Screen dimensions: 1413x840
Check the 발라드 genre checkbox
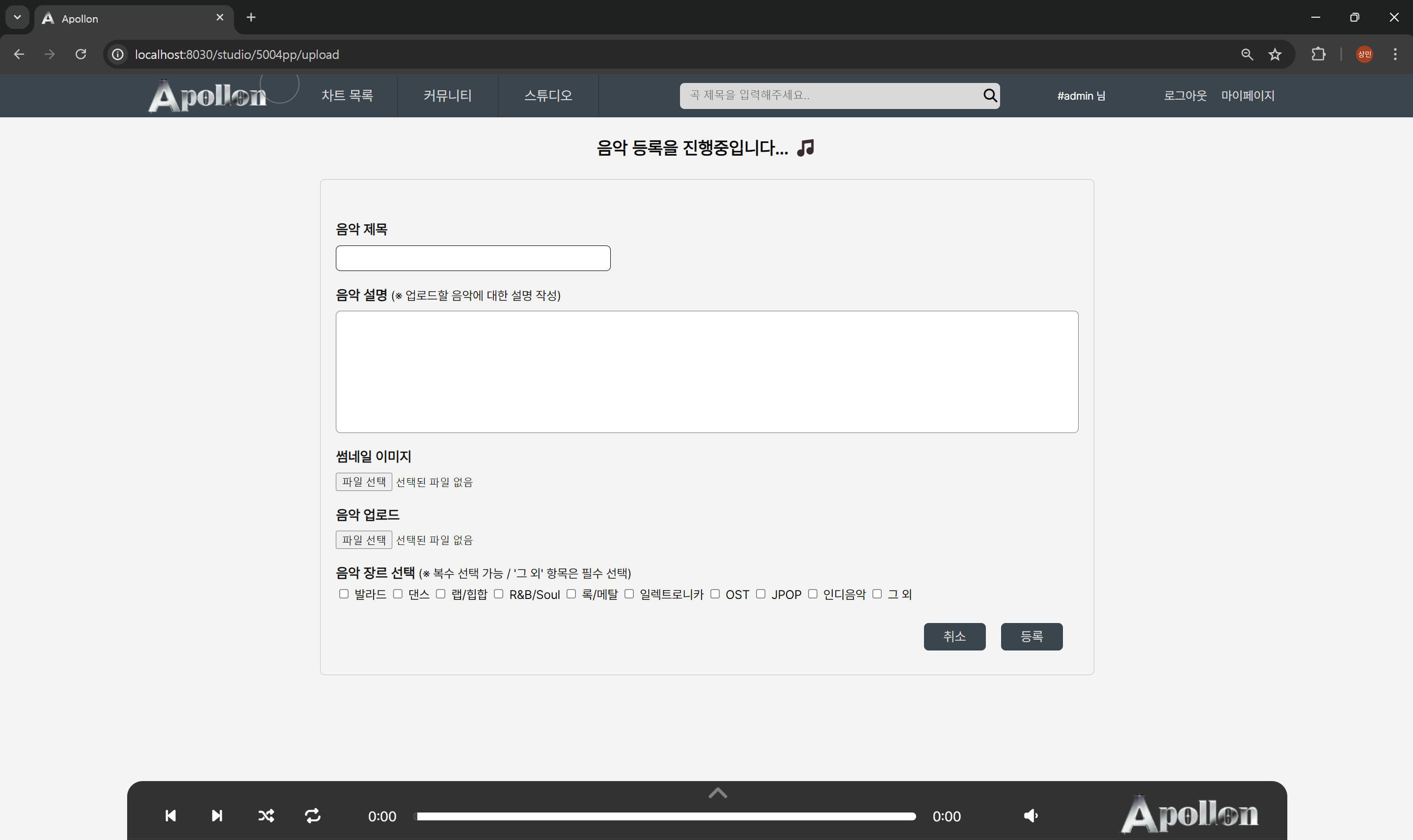point(344,594)
